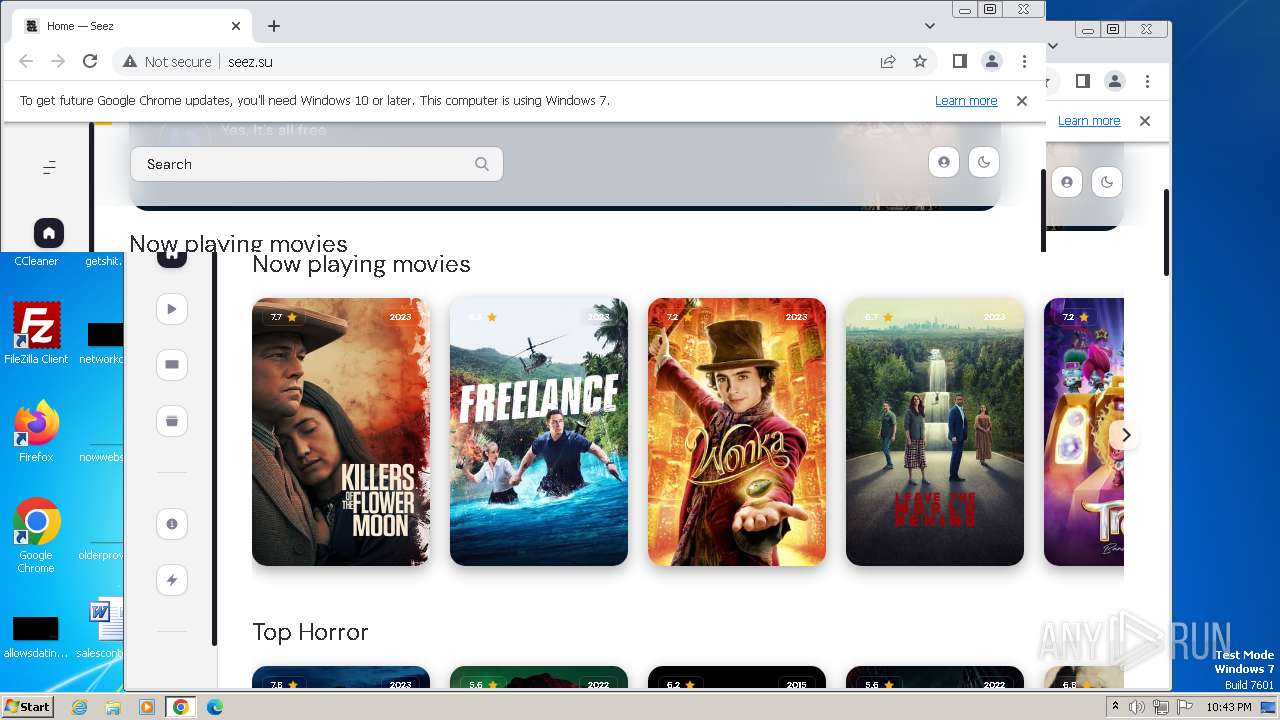The width and height of the screenshot is (1280, 720).
Task: Click Learn more in the back window
Action: [1089, 121]
